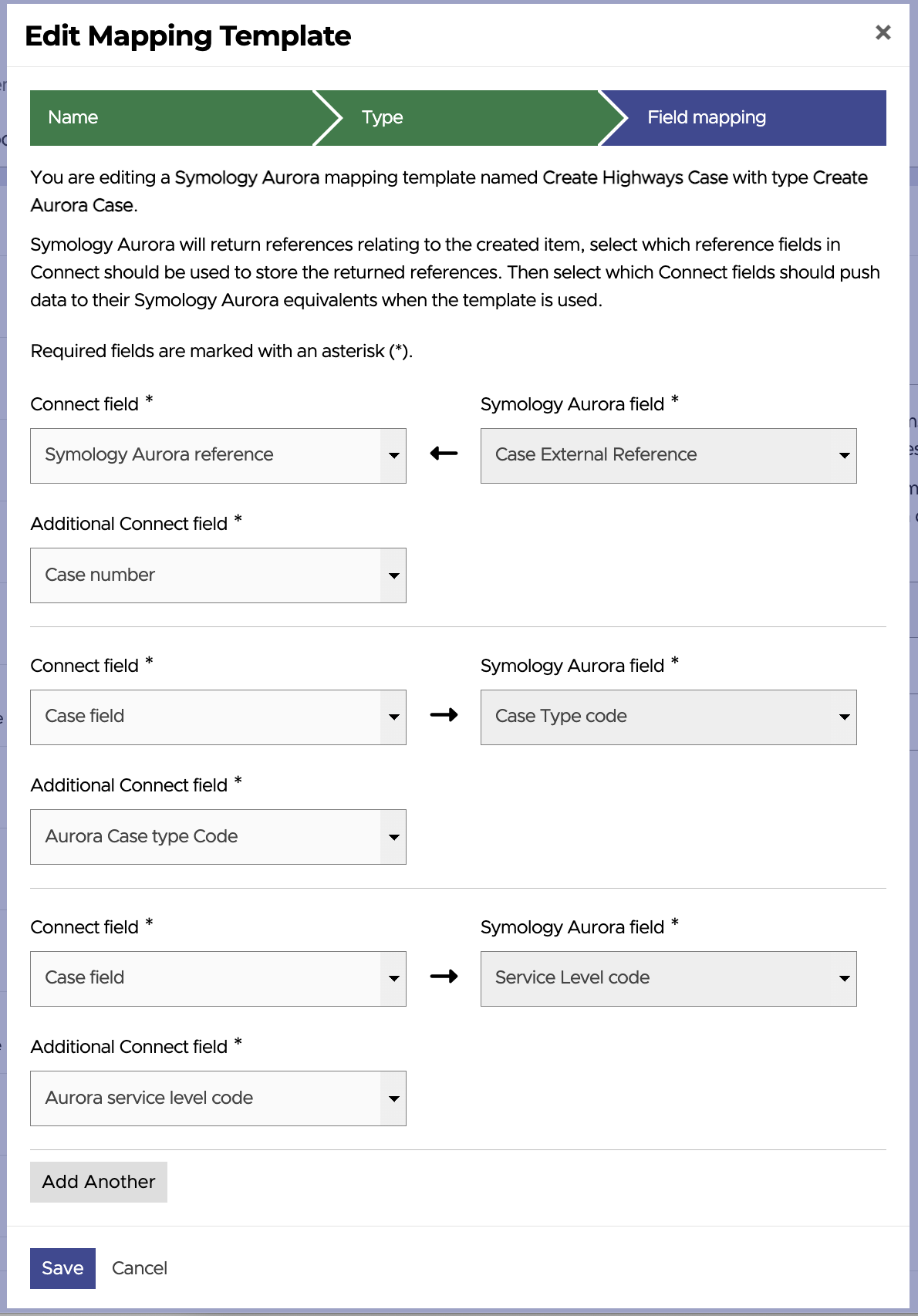918x1316 pixels.
Task: Click the right arrow beside Case Type code
Action: (x=444, y=715)
